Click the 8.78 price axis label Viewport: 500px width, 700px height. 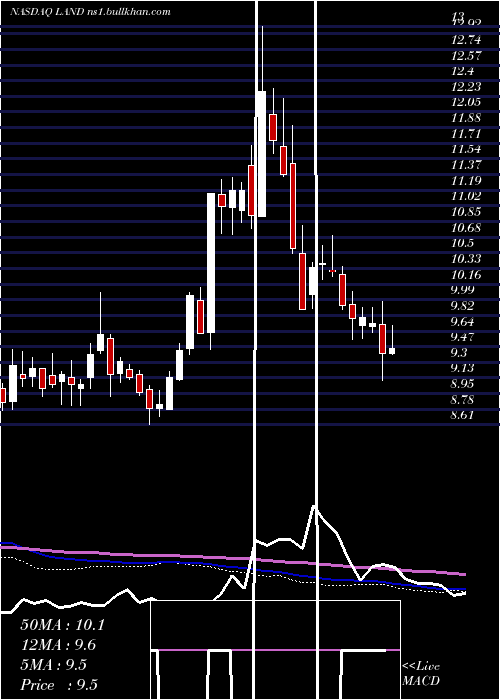click(x=464, y=400)
